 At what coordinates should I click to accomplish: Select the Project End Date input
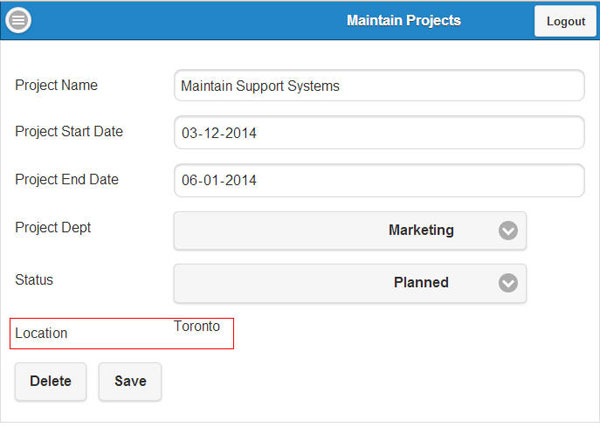[x=378, y=181]
